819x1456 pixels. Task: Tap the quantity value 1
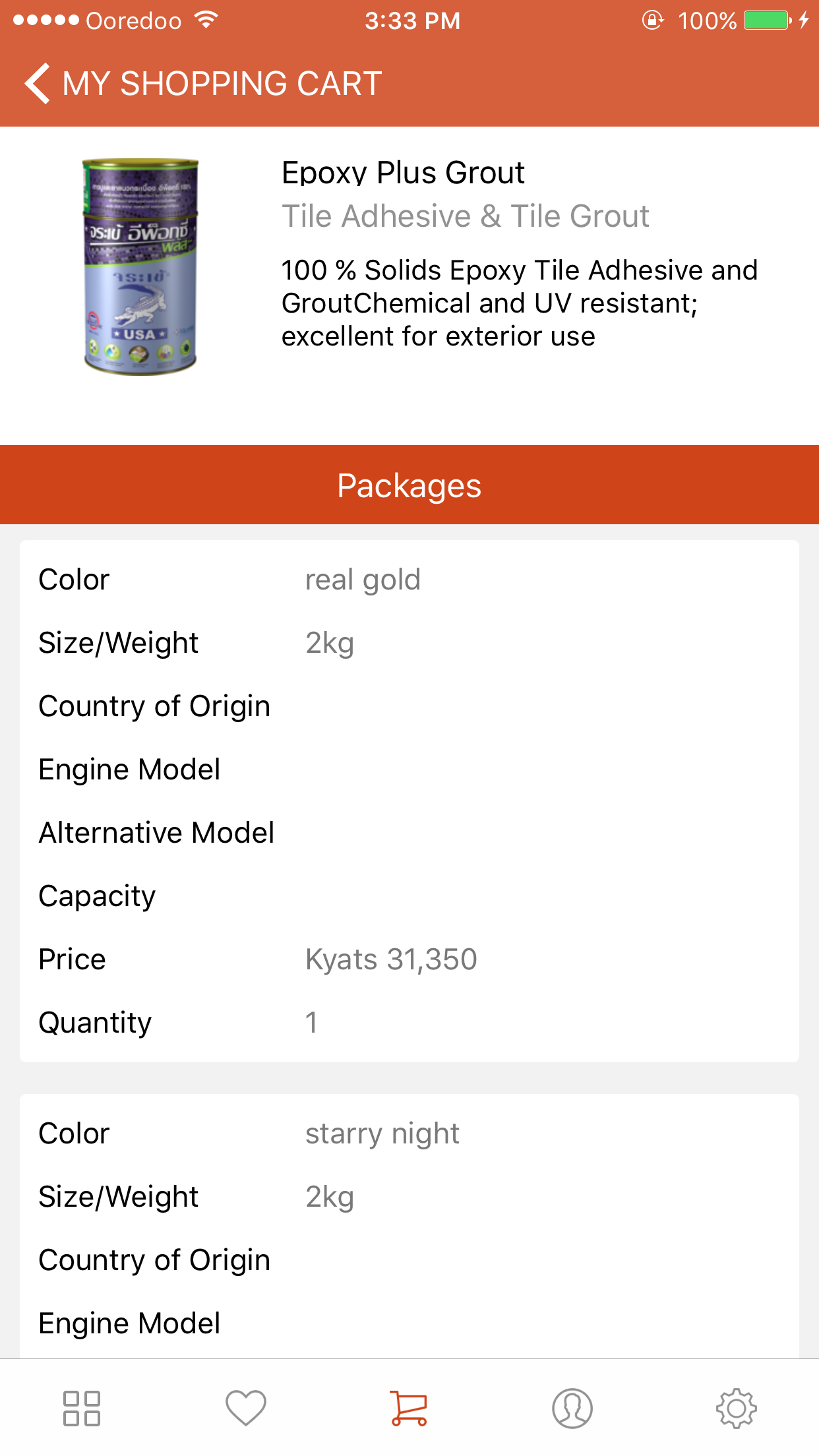(311, 1023)
